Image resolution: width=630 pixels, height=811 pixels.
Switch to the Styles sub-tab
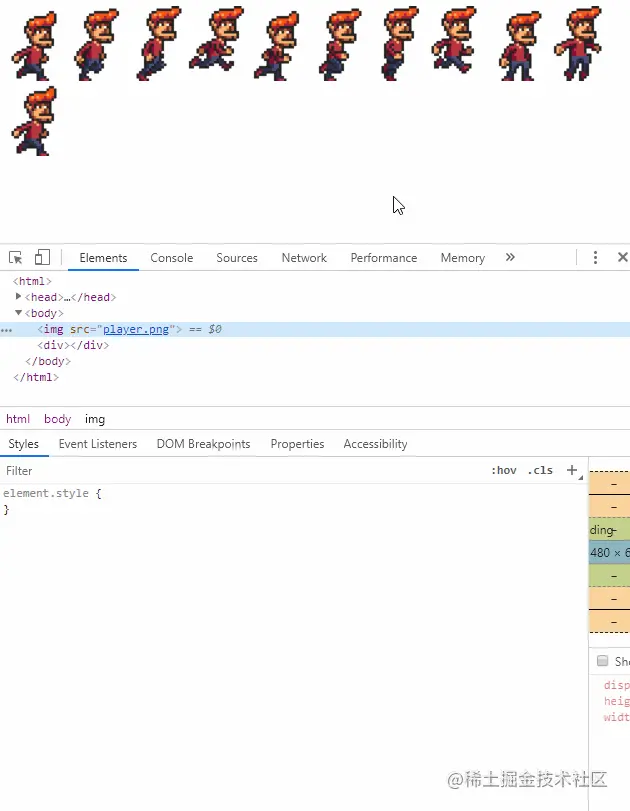coord(23,444)
